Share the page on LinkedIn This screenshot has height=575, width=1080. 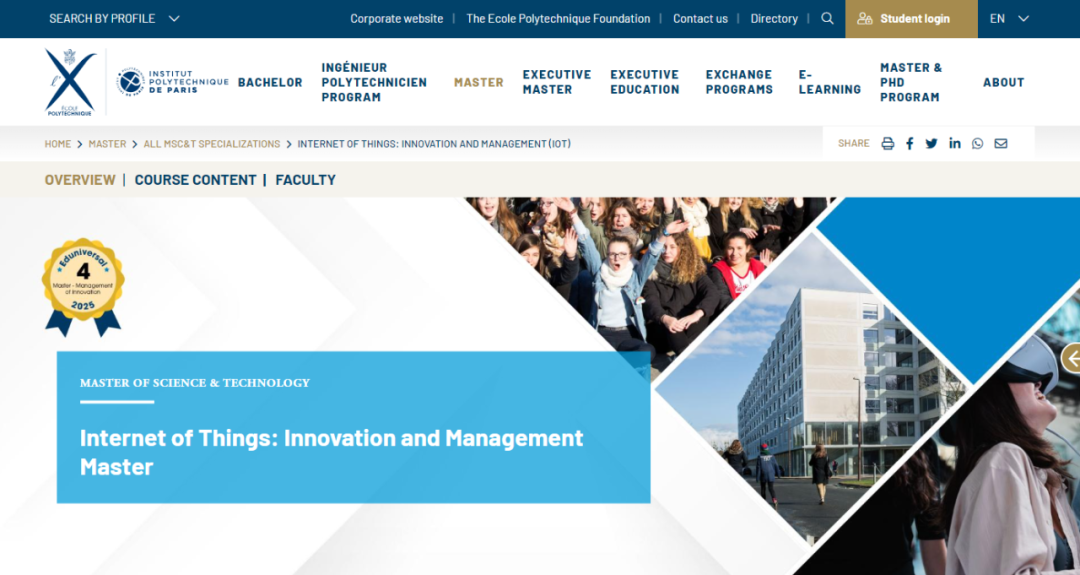pyautogui.click(x=955, y=143)
